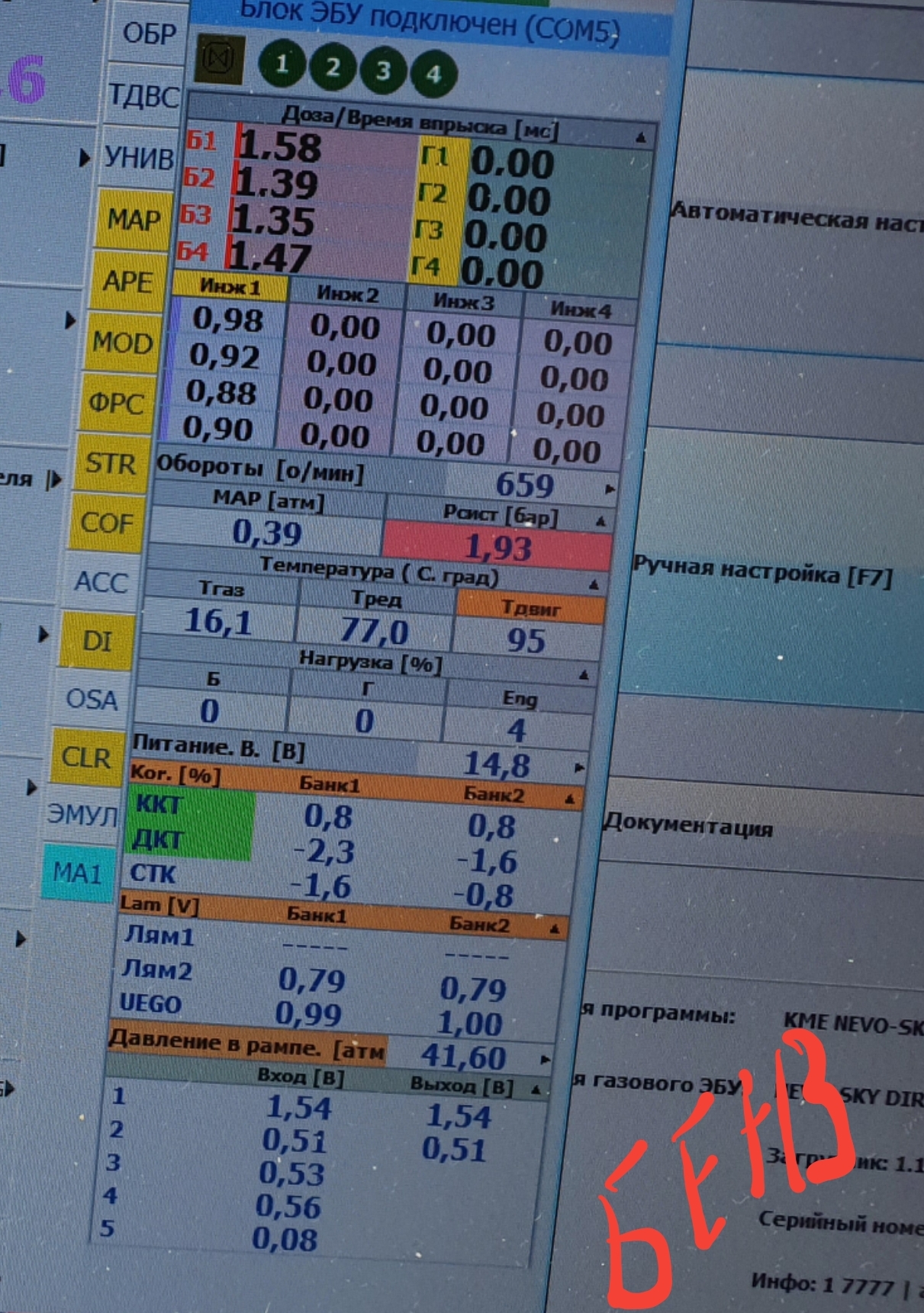The width and height of the screenshot is (924, 1313).
Task: Select the STR sidebar button
Action: 111,463
